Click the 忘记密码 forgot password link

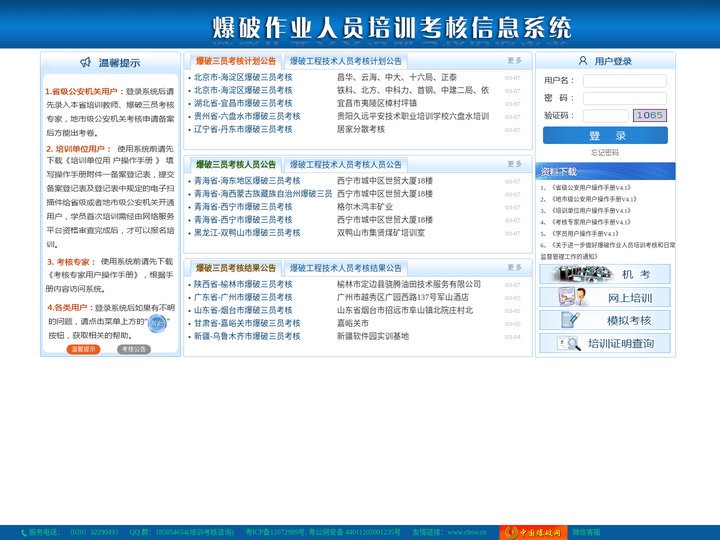tap(605, 152)
